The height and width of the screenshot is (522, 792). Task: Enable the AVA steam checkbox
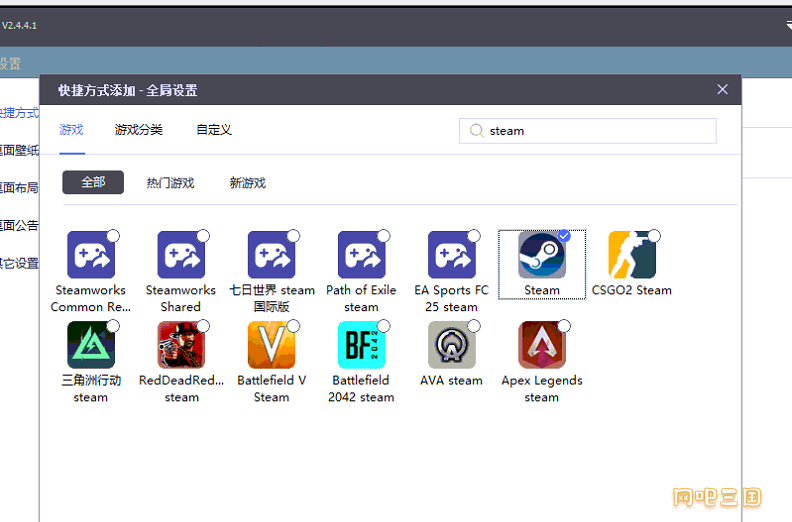[474, 326]
